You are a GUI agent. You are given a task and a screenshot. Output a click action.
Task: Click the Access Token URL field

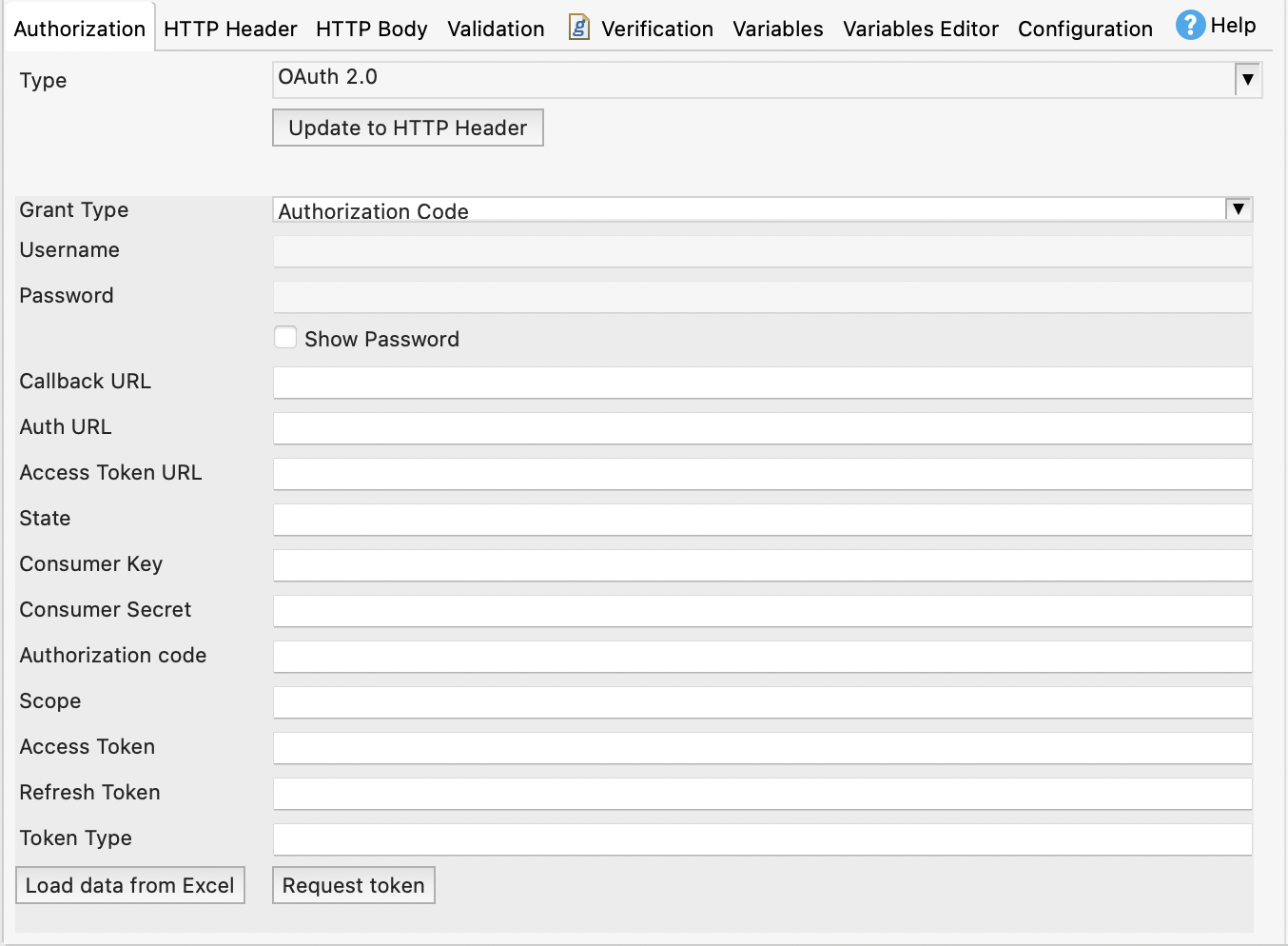(761, 473)
